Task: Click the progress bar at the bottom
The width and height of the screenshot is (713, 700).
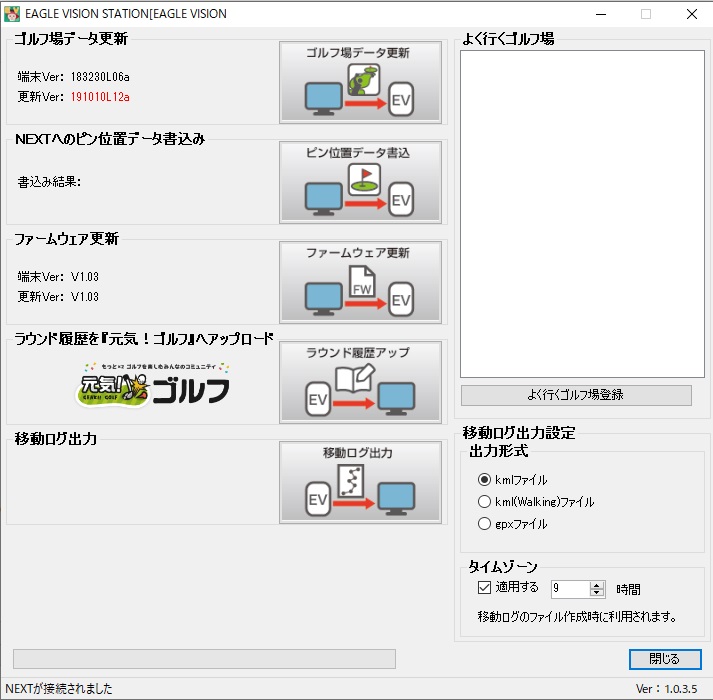Action: coord(204,659)
